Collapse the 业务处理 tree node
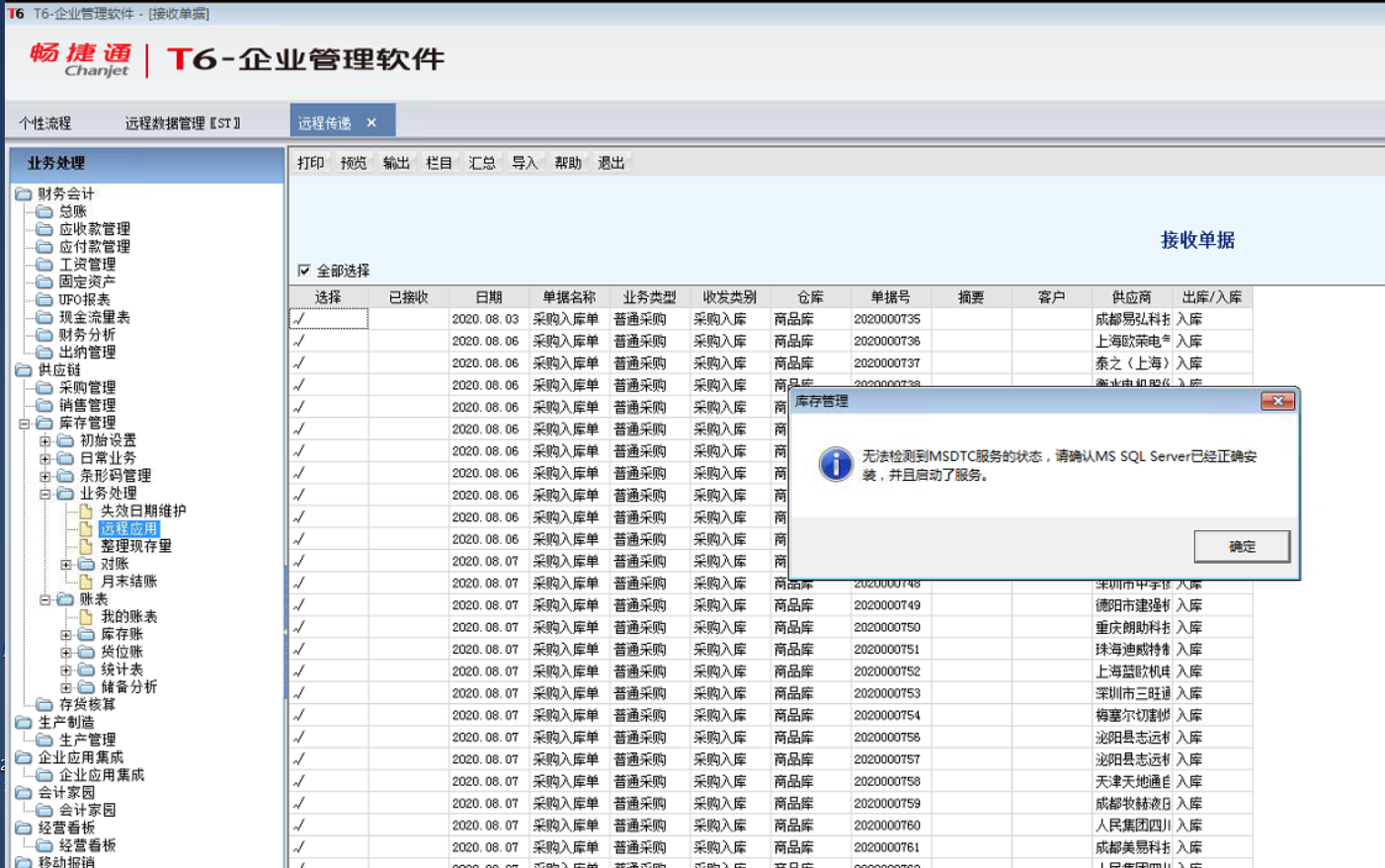The height and width of the screenshot is (868, 1385). click(45, 493)
